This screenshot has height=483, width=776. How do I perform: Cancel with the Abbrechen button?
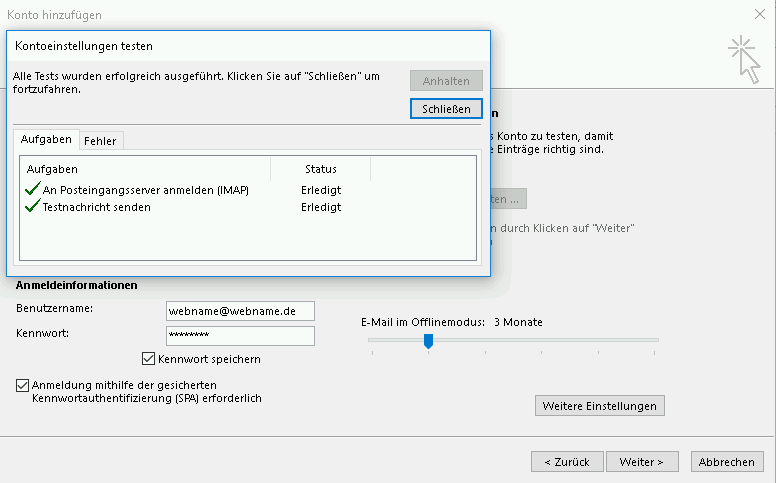click(x=727, y=462)
